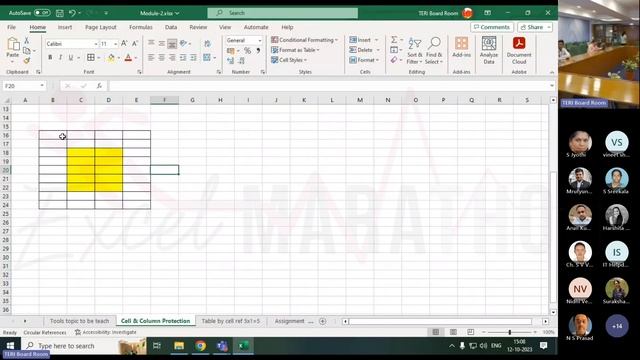Click the Search box in title bar

tap(282, 13)
